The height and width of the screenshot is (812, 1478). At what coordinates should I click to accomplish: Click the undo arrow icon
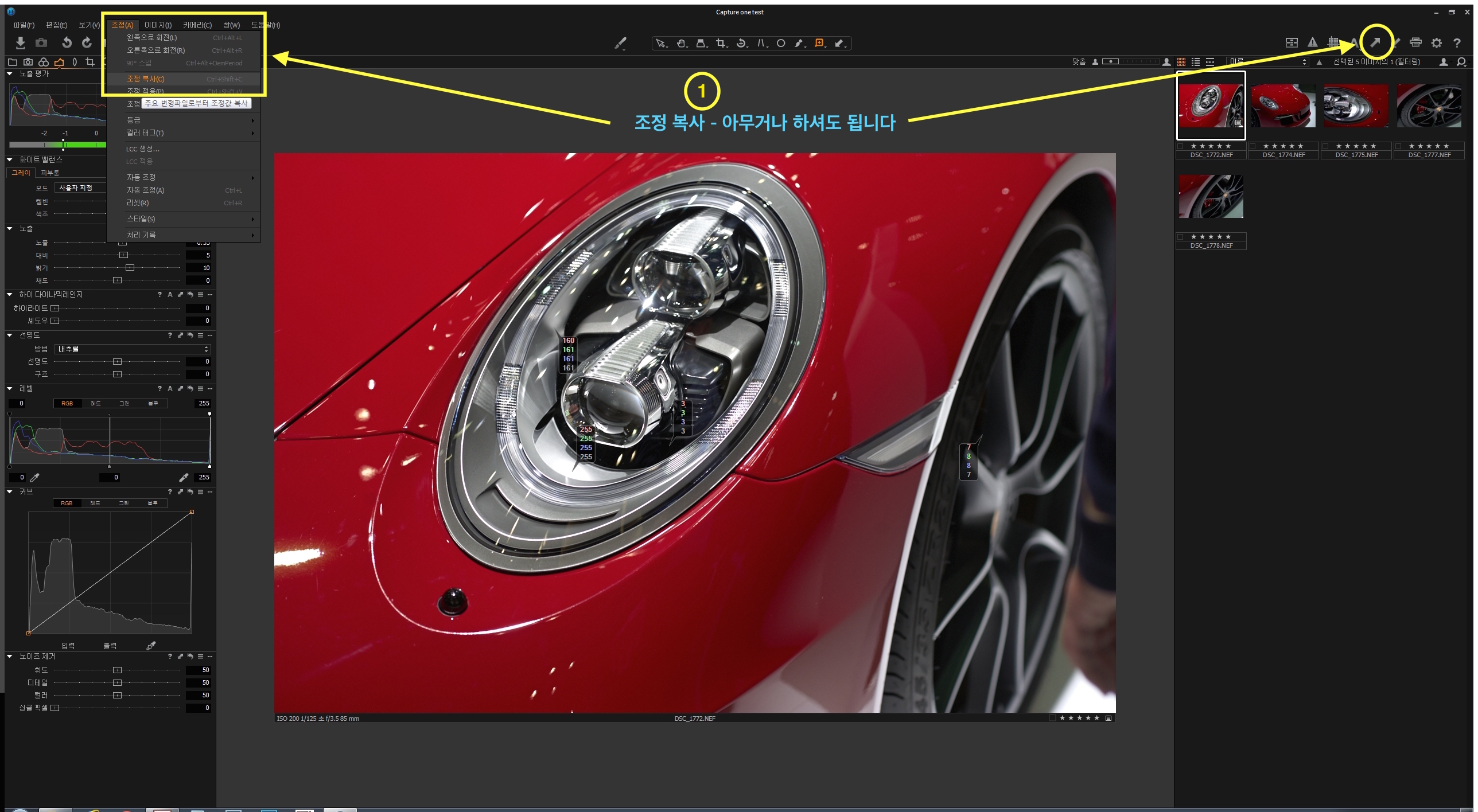pos(67,42)
